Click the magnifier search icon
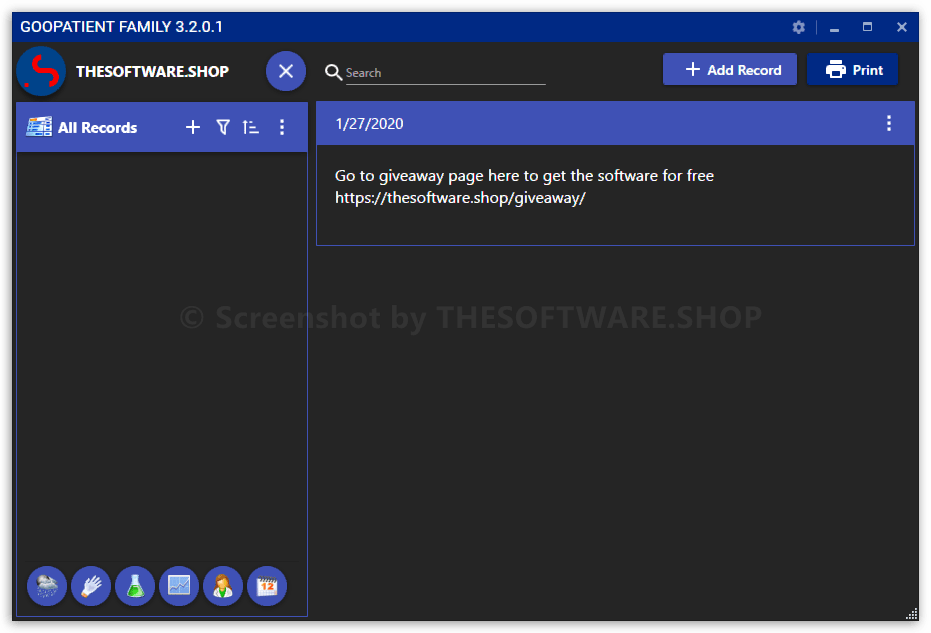The width and height of the screenshot is (931, 633). [x=333, y=72]
